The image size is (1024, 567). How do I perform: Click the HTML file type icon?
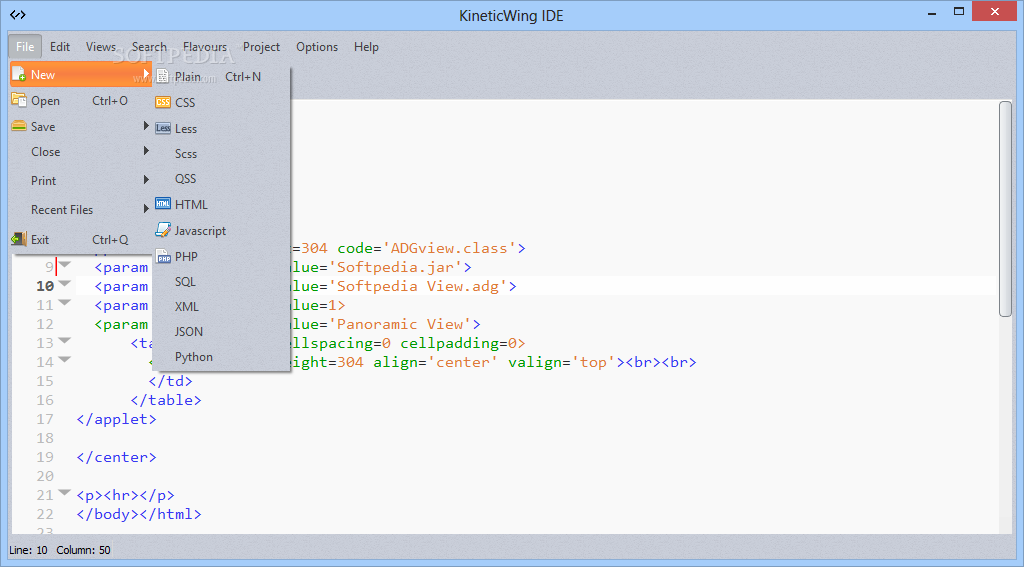pos(163,204)
